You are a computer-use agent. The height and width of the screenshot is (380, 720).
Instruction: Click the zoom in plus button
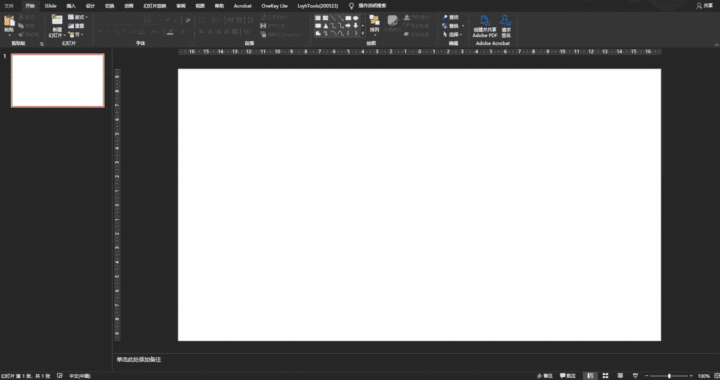[x=691, y=376]
